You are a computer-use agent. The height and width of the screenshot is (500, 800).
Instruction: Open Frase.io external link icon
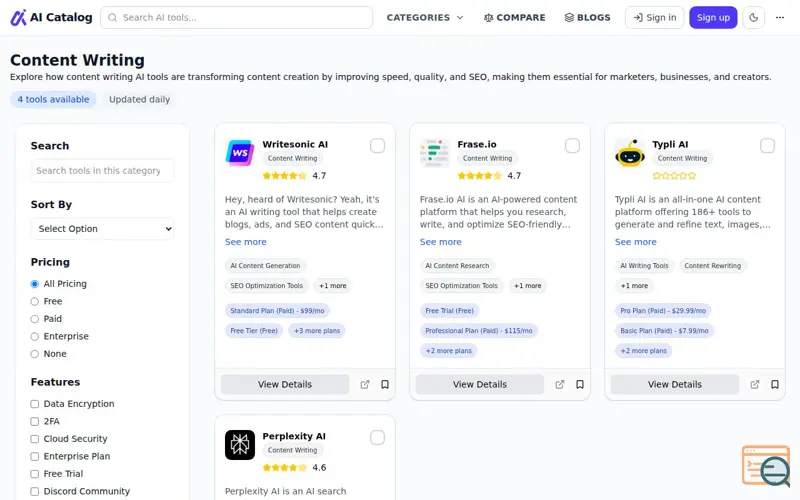(559, 384)
